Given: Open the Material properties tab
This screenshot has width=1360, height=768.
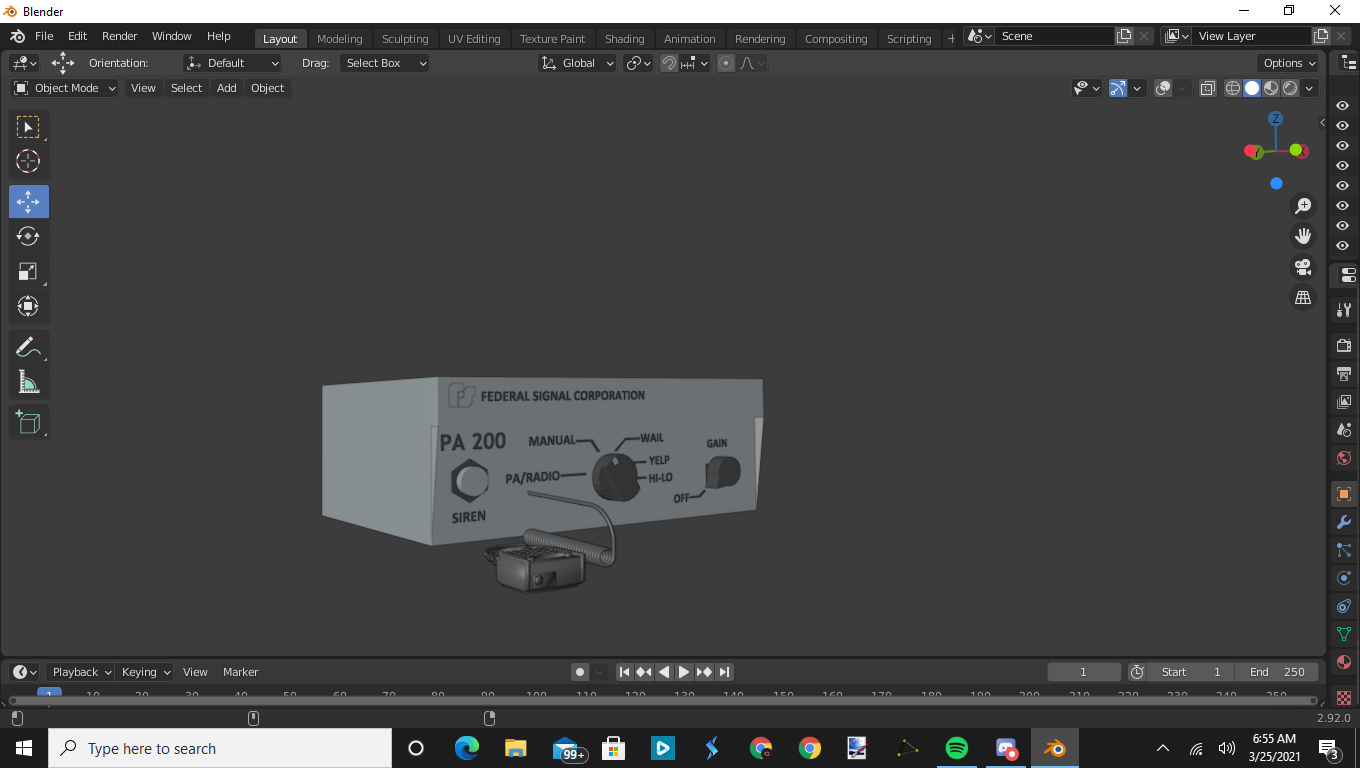Looking at the screenshot, I should pos(1344,662).
